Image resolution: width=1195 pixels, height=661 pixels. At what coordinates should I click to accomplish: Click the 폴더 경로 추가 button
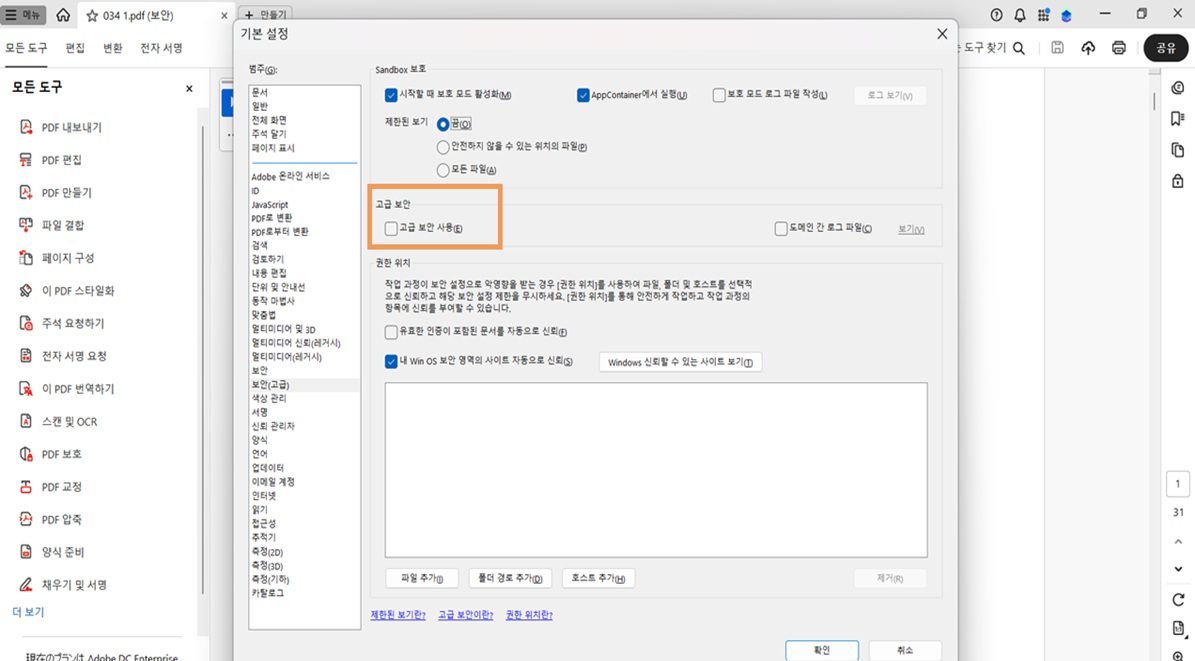tap(510, 579)
